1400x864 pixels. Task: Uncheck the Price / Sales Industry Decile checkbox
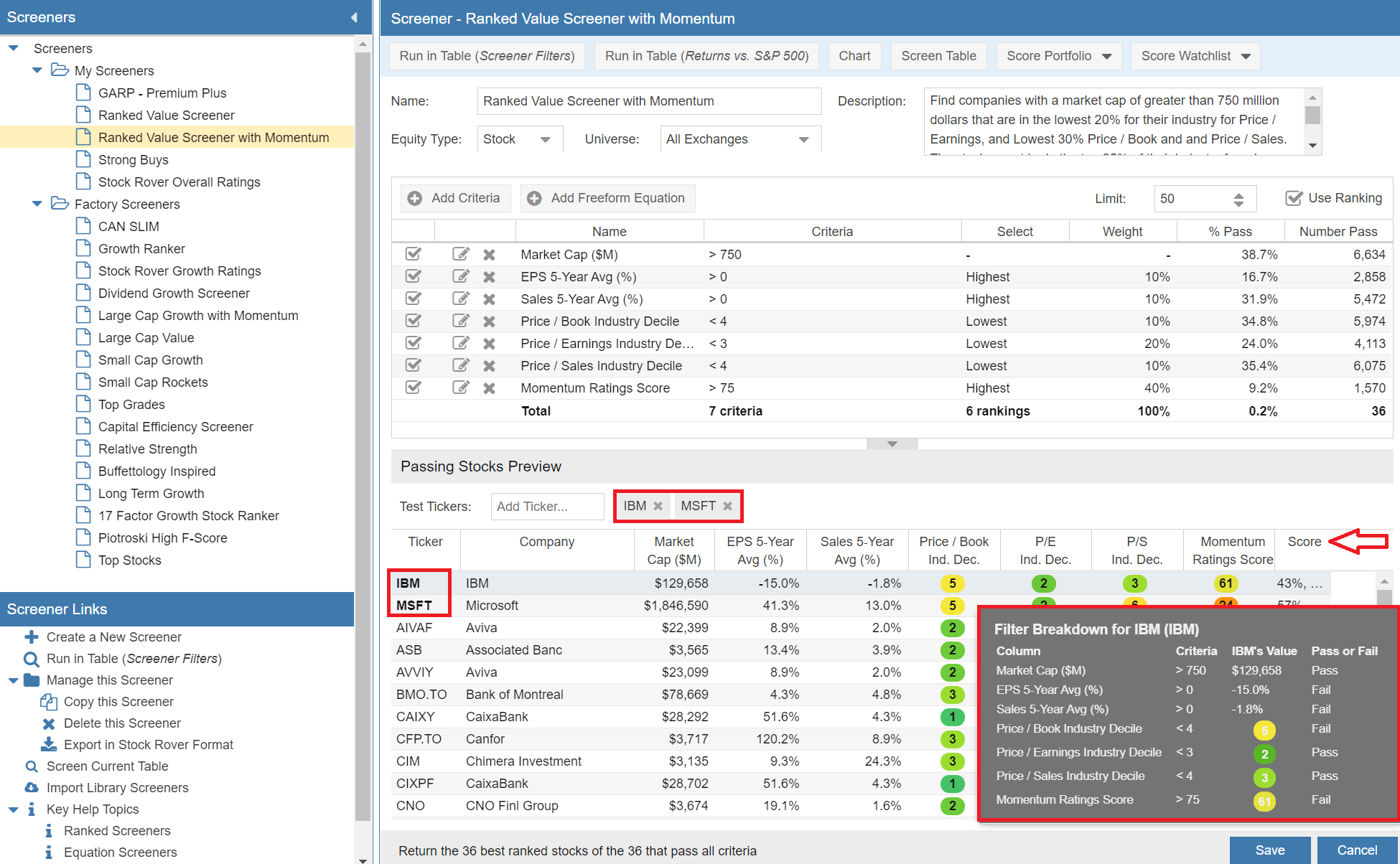pyautogui.click(x=413, y=365)
